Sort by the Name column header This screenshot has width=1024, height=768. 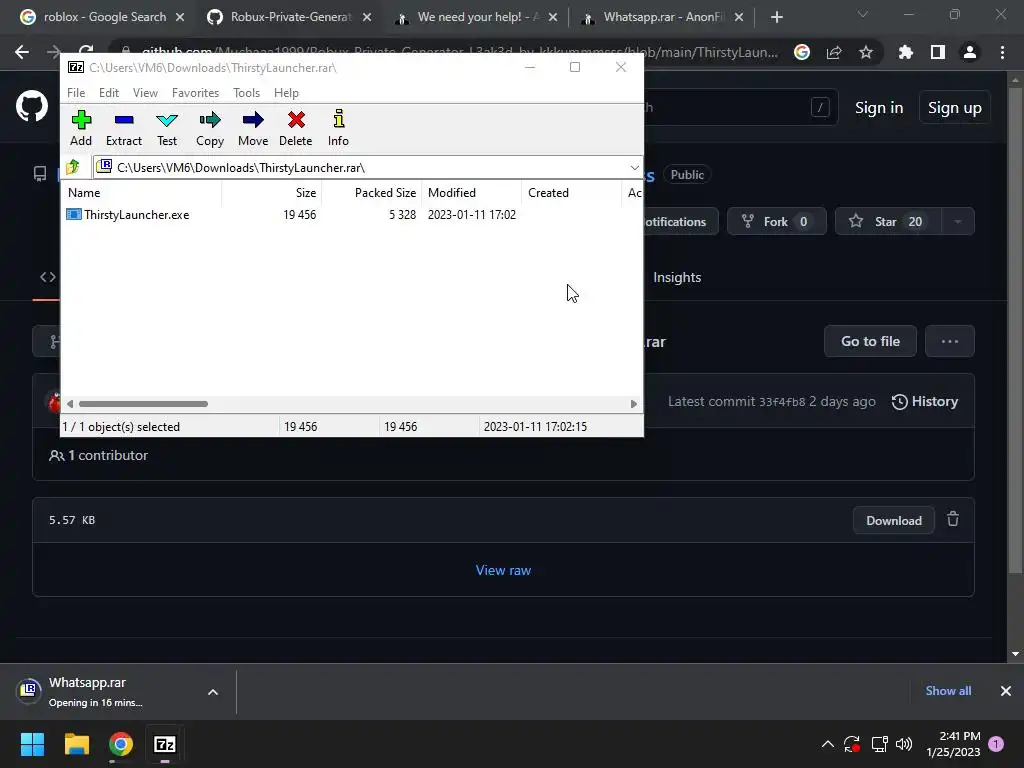tap(141, 193)
